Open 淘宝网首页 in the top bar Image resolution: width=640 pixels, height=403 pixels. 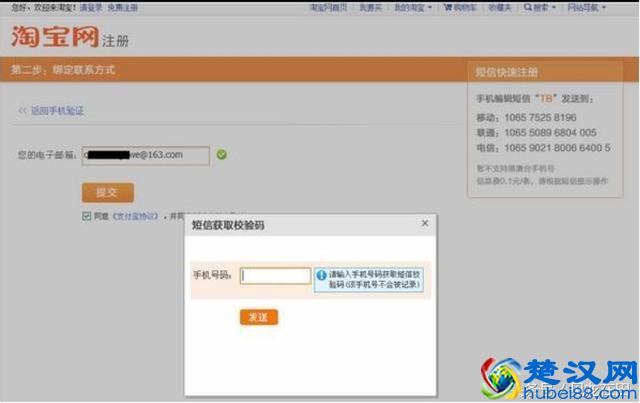329,7
